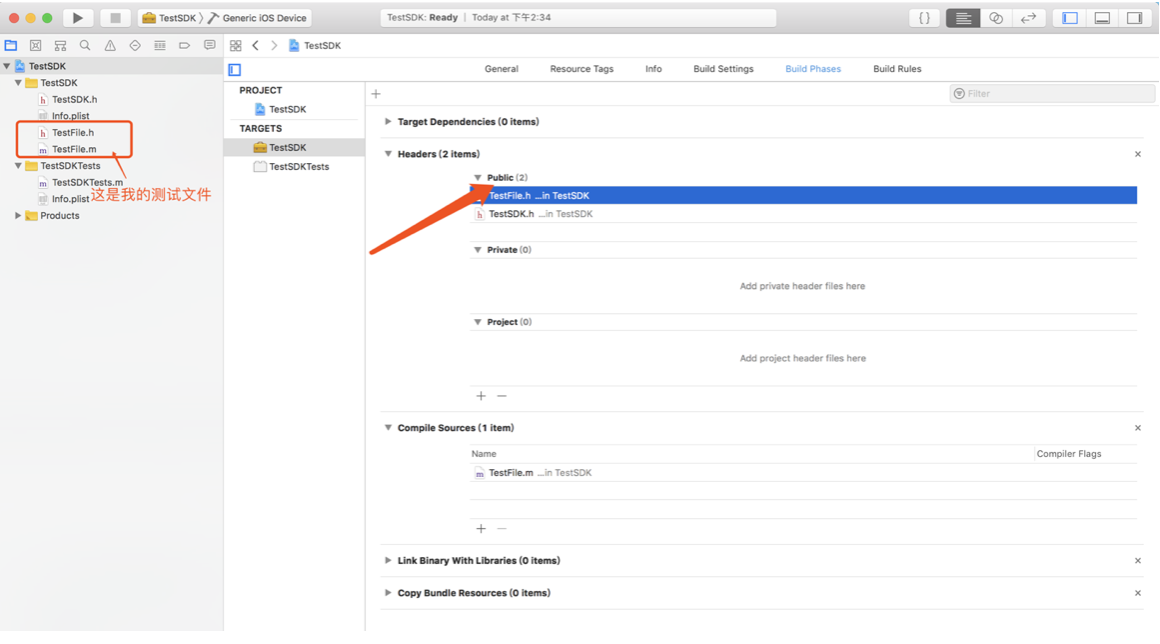Screen dimensions: 1160x644
Task: Open the Info tab
Action: pyautogui.click(x=653, y=69)
